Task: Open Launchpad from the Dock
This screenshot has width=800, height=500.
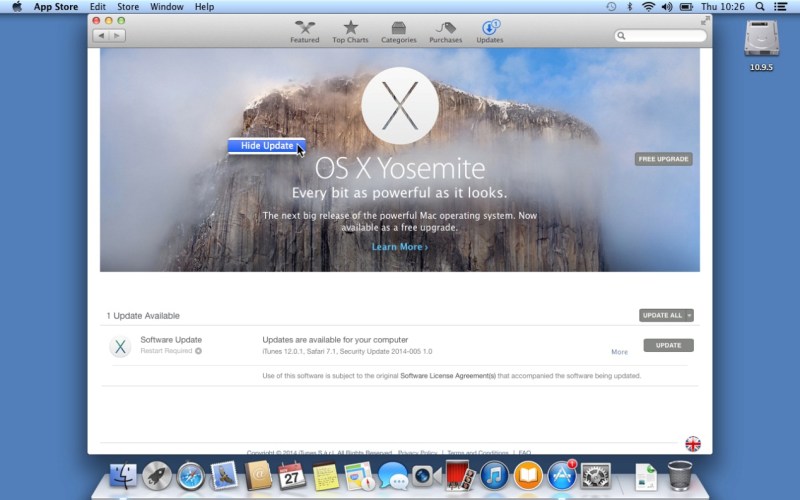Action: click(x=157, y=475)
